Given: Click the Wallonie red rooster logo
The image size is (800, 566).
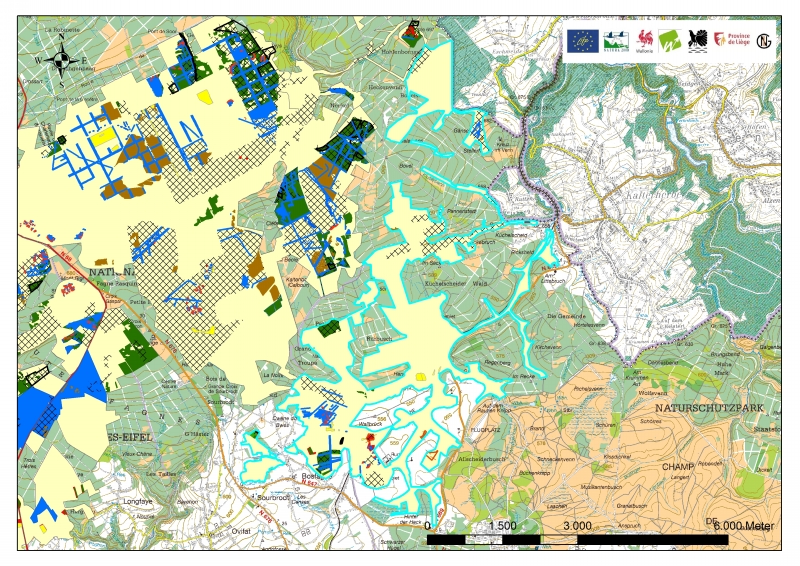Looking at the screenshot, I should click(645, 40).
